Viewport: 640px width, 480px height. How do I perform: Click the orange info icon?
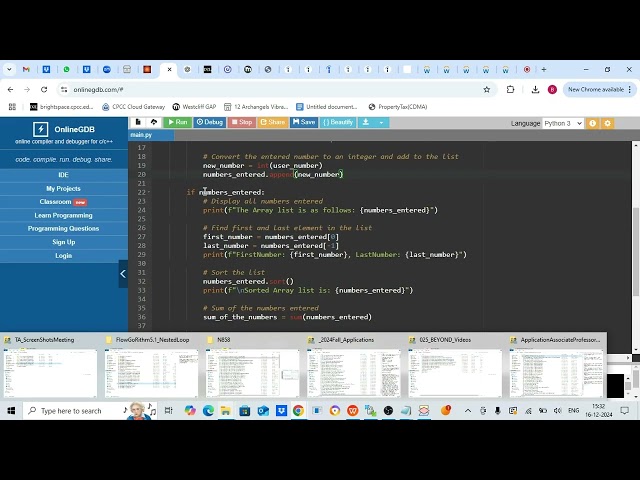pyautogui.click(x=592, y=123)
